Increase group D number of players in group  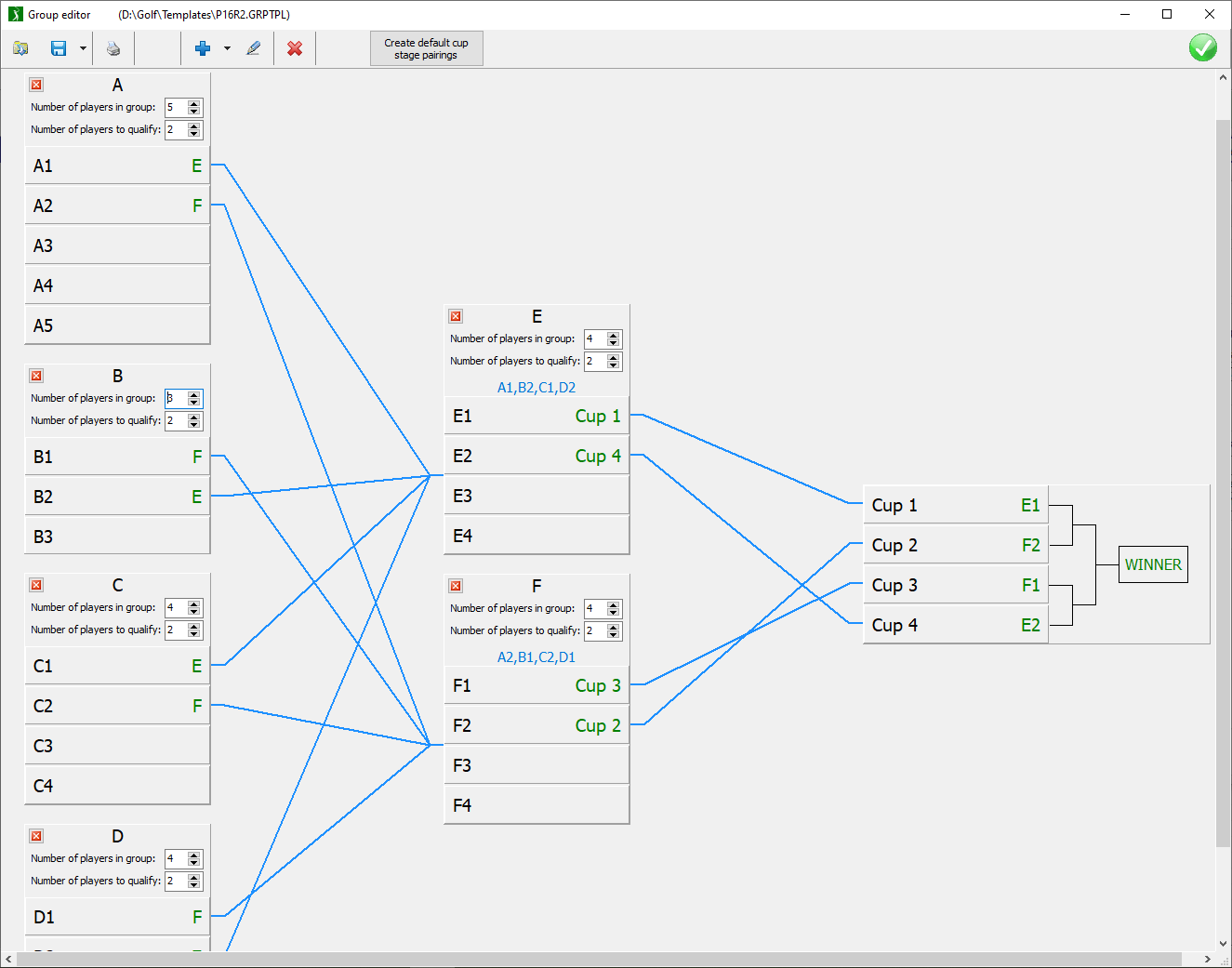(193, 855)
